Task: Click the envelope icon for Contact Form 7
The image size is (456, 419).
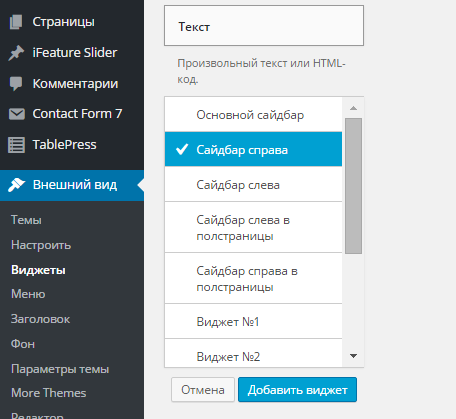Action: coord(17,114)
